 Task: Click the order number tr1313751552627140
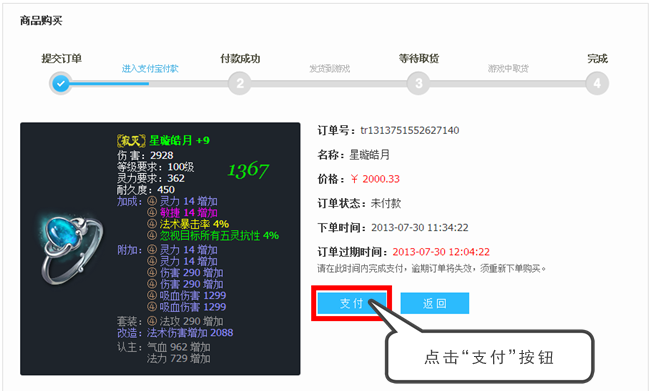point(410,130)
